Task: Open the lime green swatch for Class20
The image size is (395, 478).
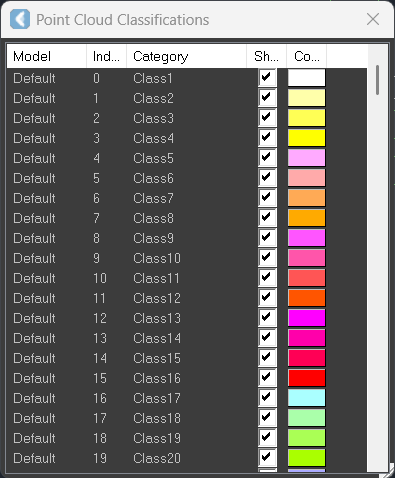Action: click(306, 458)
